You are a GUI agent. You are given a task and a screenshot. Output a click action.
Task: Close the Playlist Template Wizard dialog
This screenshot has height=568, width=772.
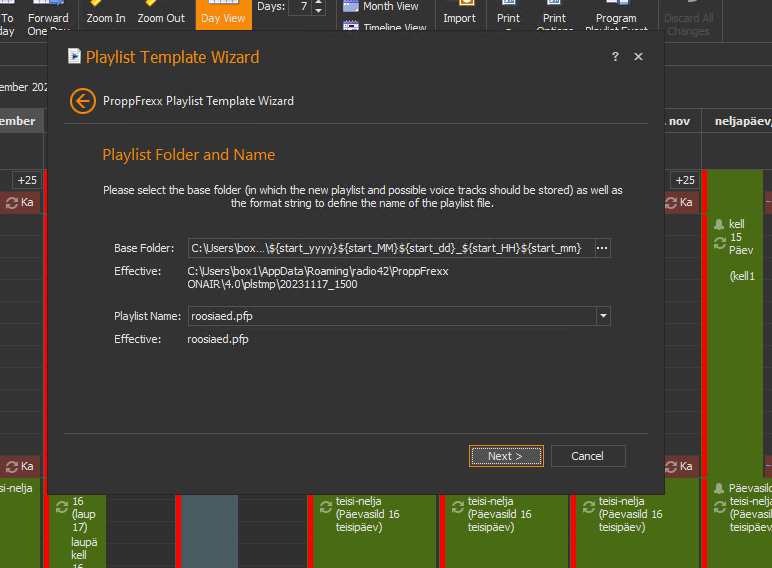coord(639,57)
